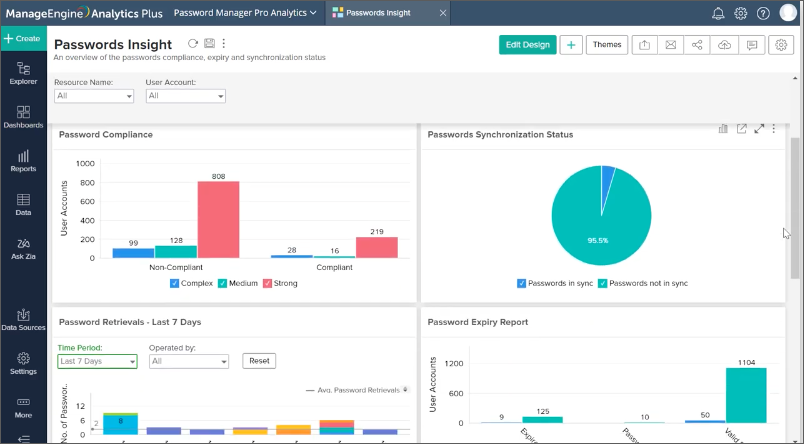
Task: Toggle the Passwords in sync legend checkbox
Action: (521, 283)
